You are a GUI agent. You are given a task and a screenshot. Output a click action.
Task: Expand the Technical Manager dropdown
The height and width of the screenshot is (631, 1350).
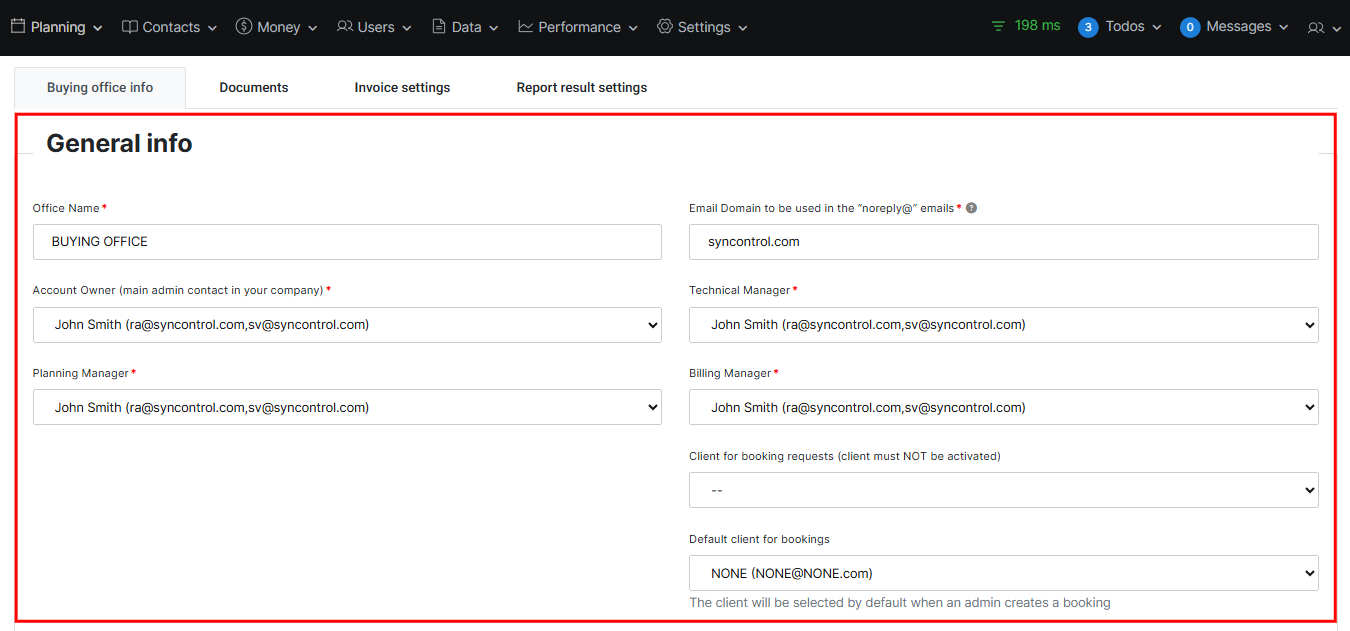pyautogui.click(x=1003, y=325)
